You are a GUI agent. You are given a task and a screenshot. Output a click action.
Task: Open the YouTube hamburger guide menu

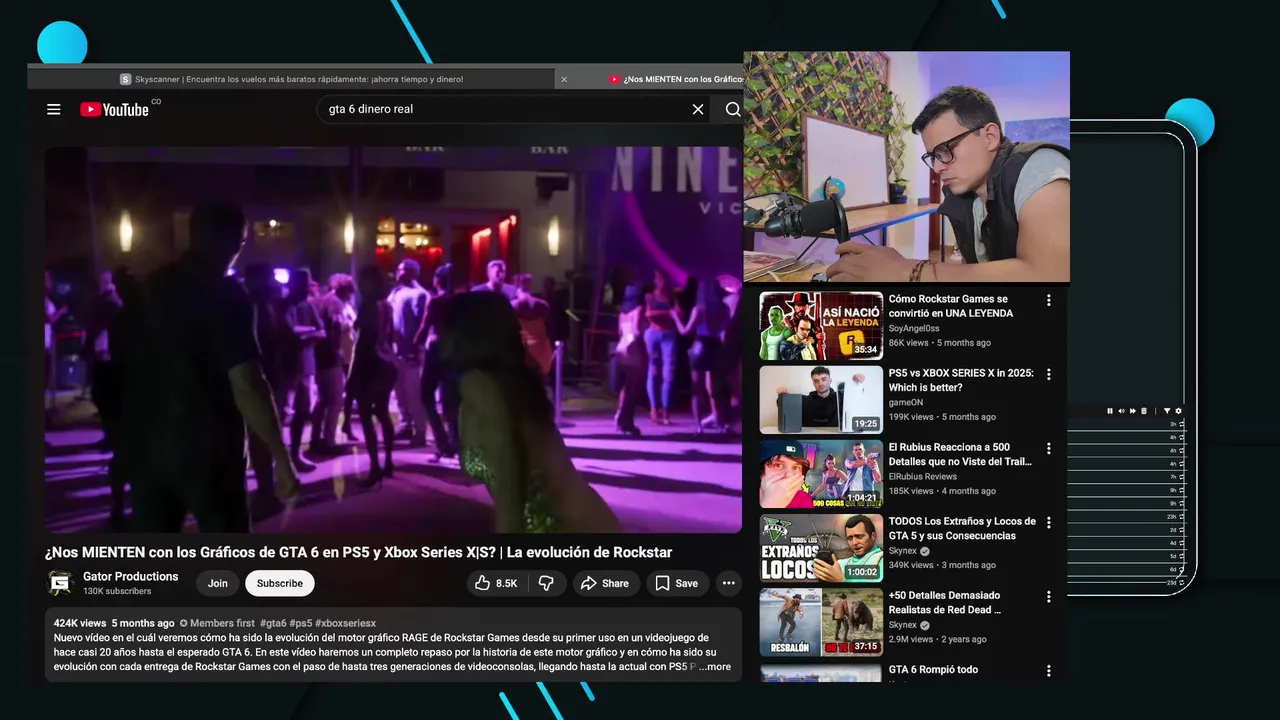54,109
